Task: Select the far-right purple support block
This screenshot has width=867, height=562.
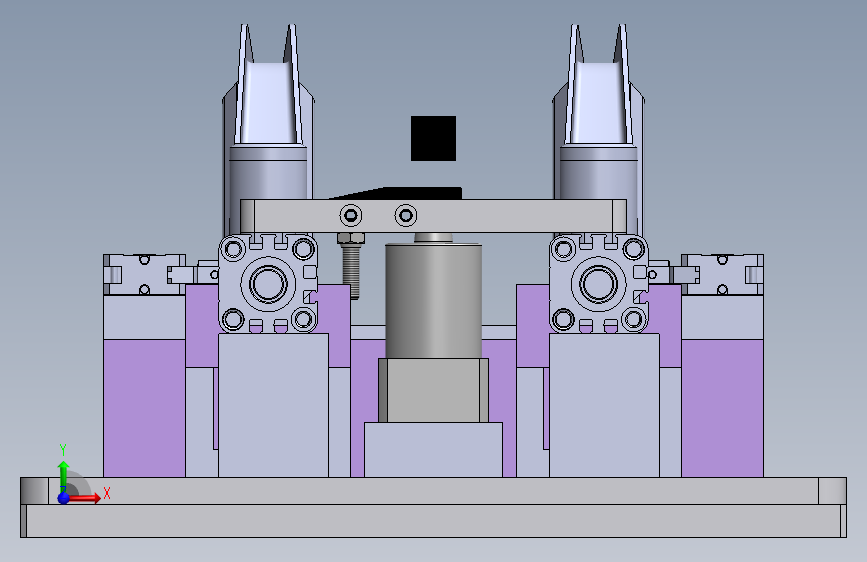Action: click(x=723, y=408)
